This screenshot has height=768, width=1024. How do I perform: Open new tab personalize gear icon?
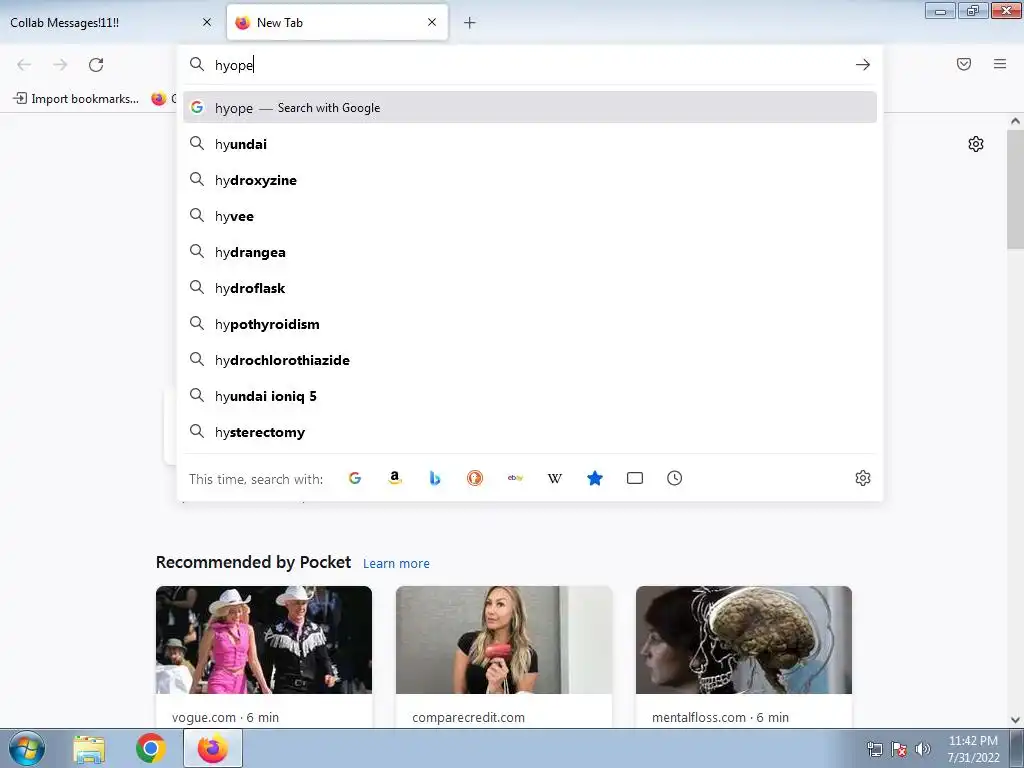pyautogui.click(x=976, y=144)
